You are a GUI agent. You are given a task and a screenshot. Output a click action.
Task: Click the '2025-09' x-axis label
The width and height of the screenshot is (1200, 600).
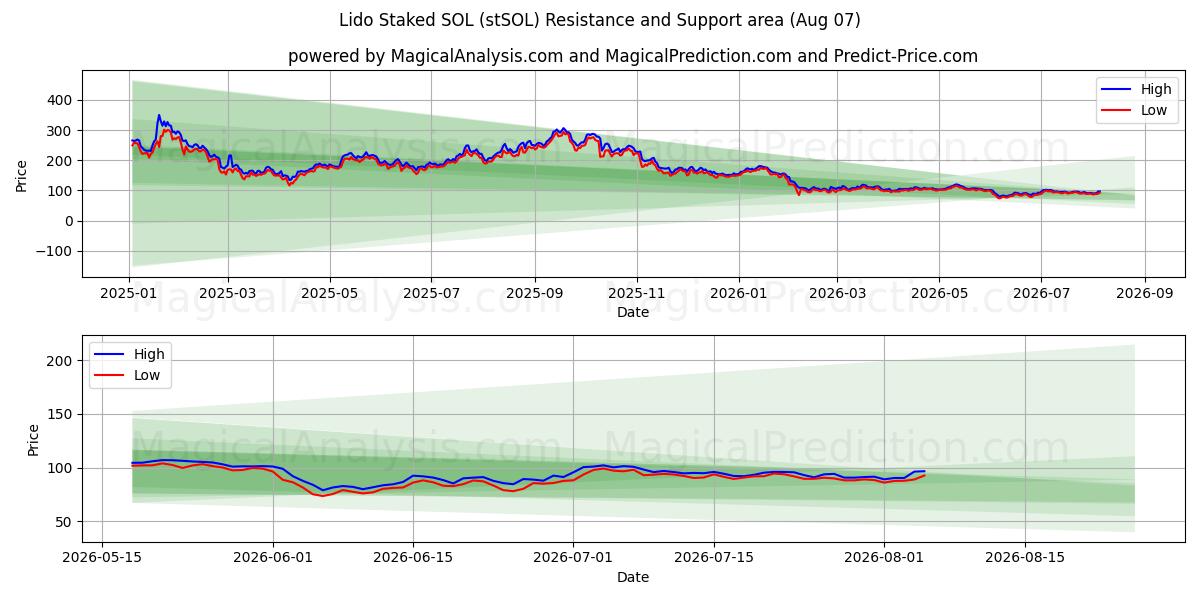tap(534, 293)
